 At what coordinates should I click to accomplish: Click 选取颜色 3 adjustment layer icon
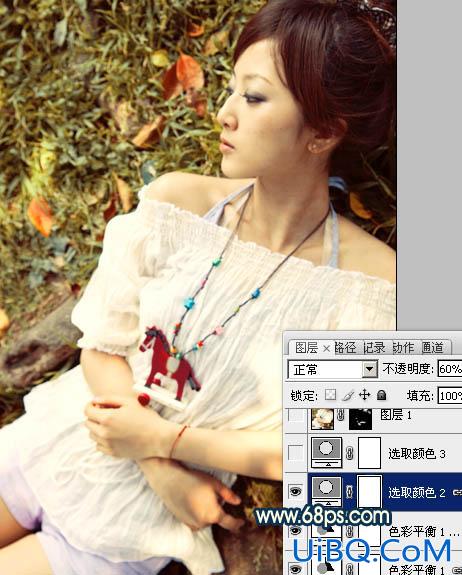click(x=326, y=453)
